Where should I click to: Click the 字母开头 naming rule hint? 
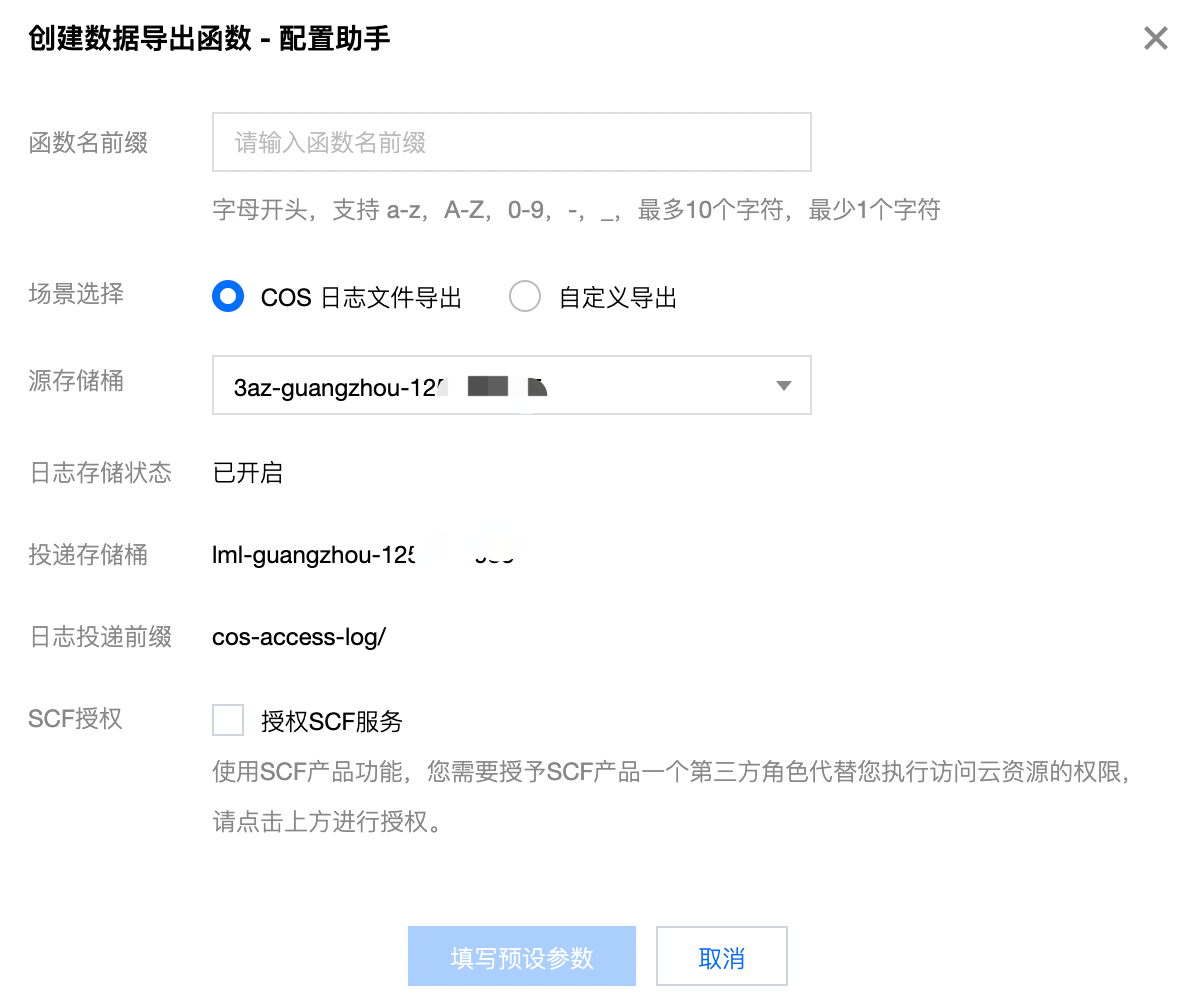576,210
